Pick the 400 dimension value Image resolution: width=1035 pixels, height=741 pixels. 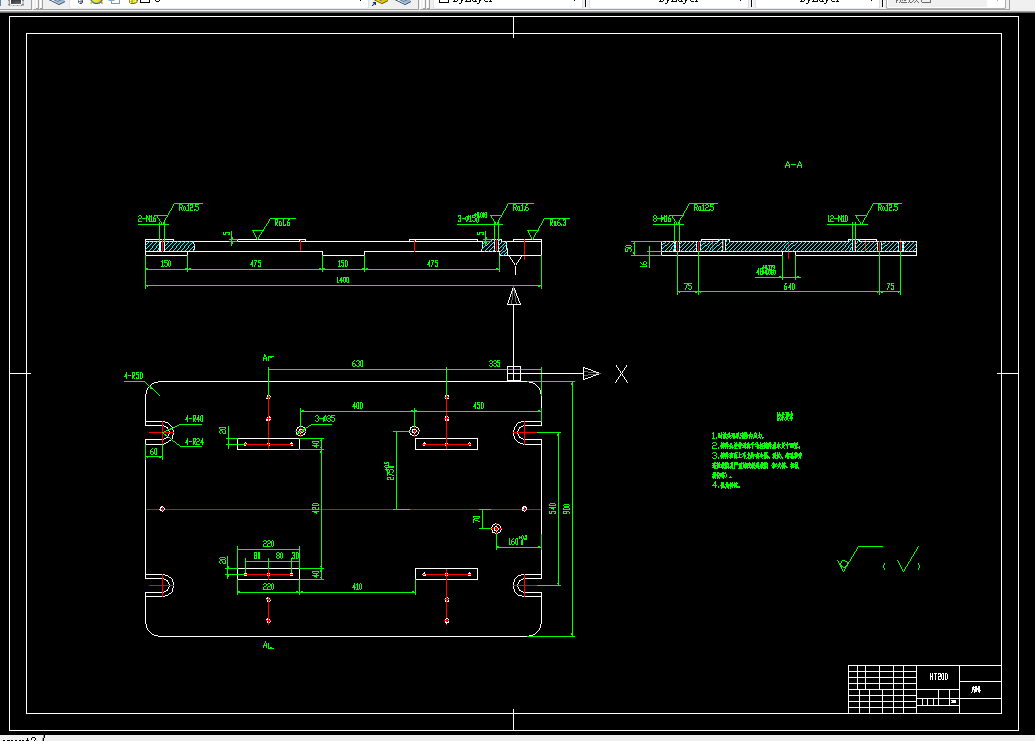click(357, 405)
